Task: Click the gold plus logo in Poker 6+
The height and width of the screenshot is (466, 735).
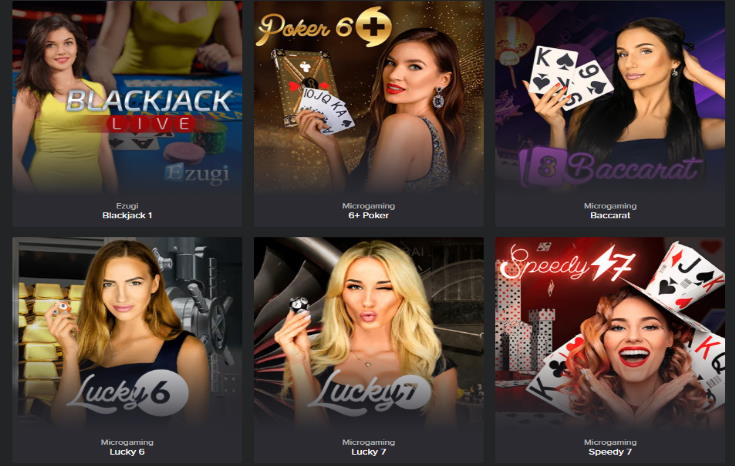Action: (373, 27)
